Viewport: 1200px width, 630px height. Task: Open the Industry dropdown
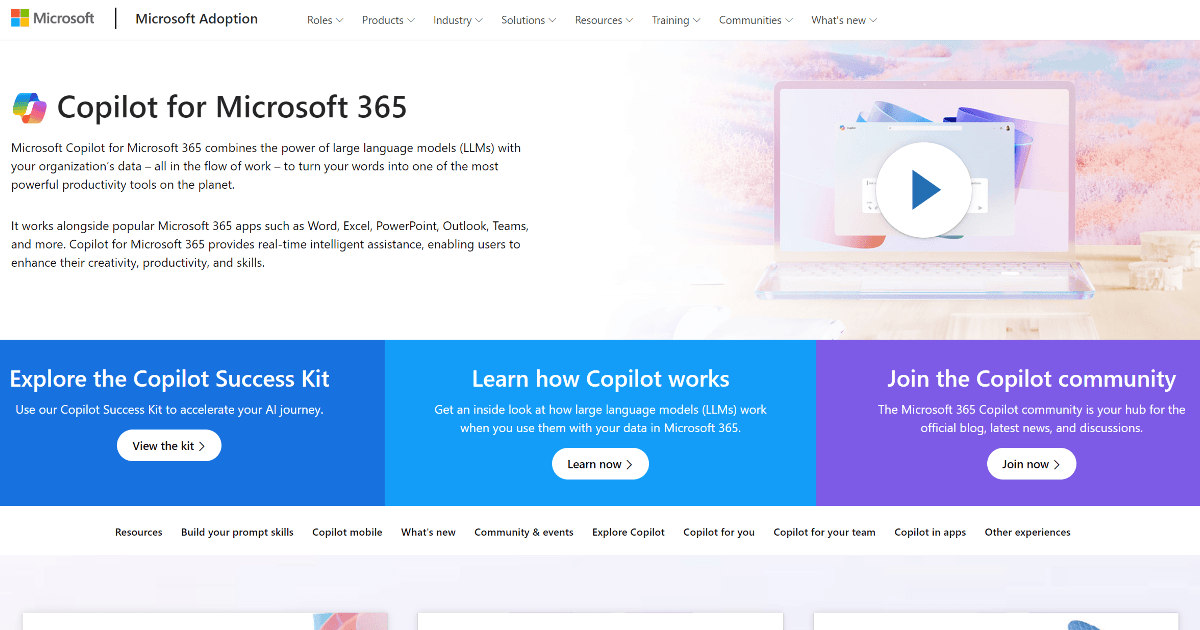[x=456, y=19]
